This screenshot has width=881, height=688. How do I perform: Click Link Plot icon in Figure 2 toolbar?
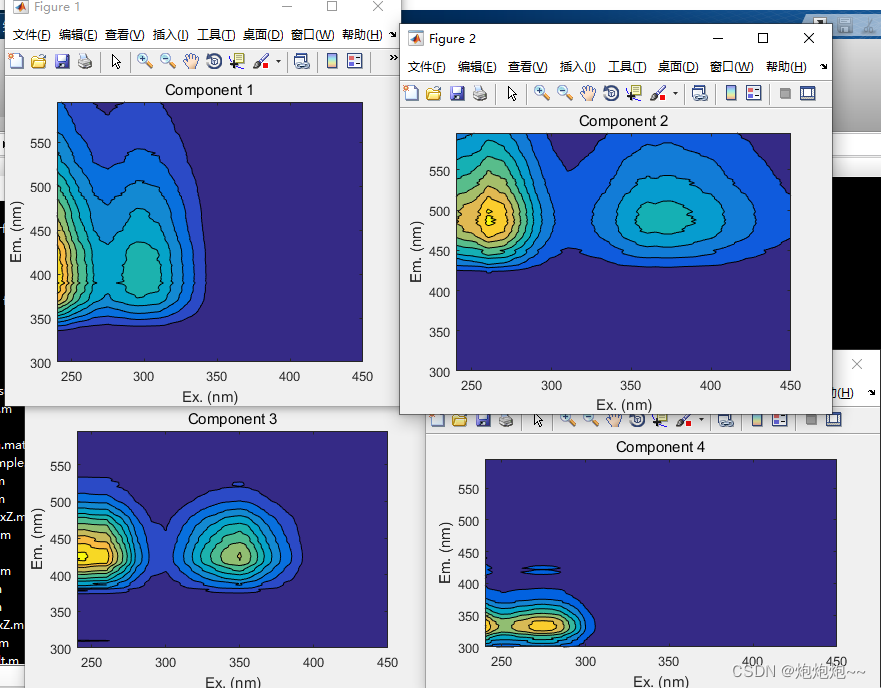[700, 93]
